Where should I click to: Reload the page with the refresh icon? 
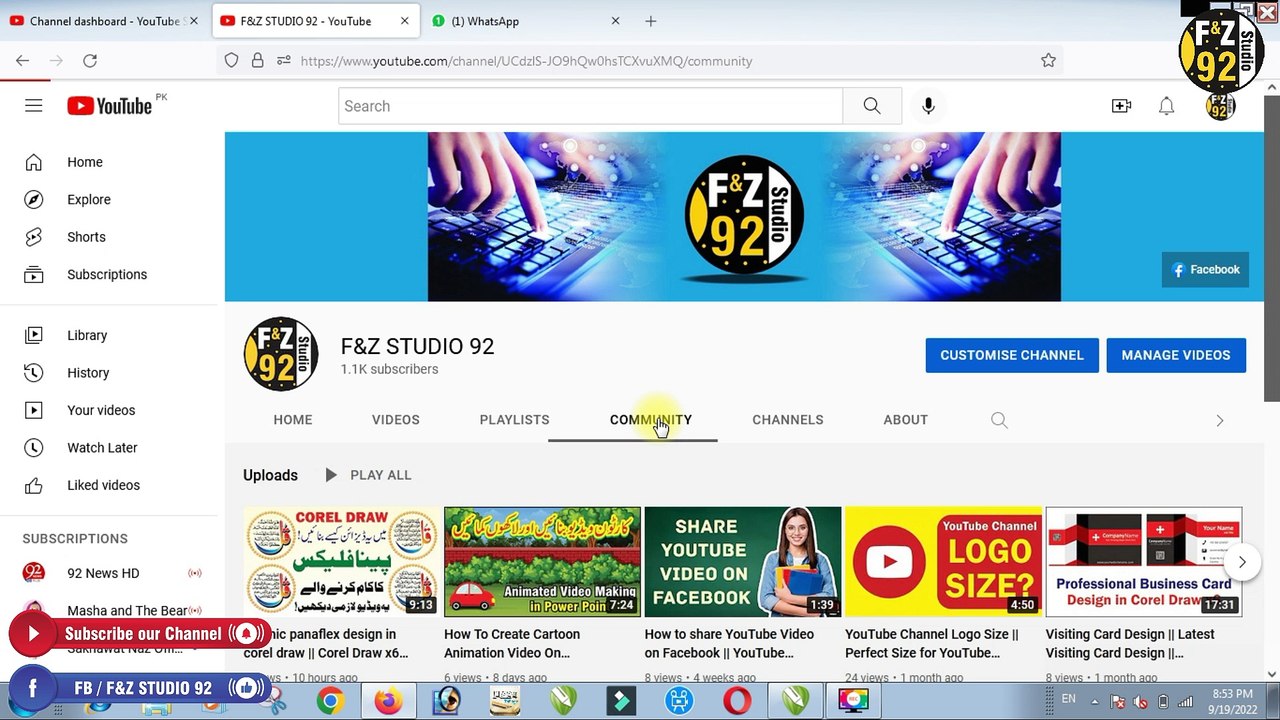point(90,61)
